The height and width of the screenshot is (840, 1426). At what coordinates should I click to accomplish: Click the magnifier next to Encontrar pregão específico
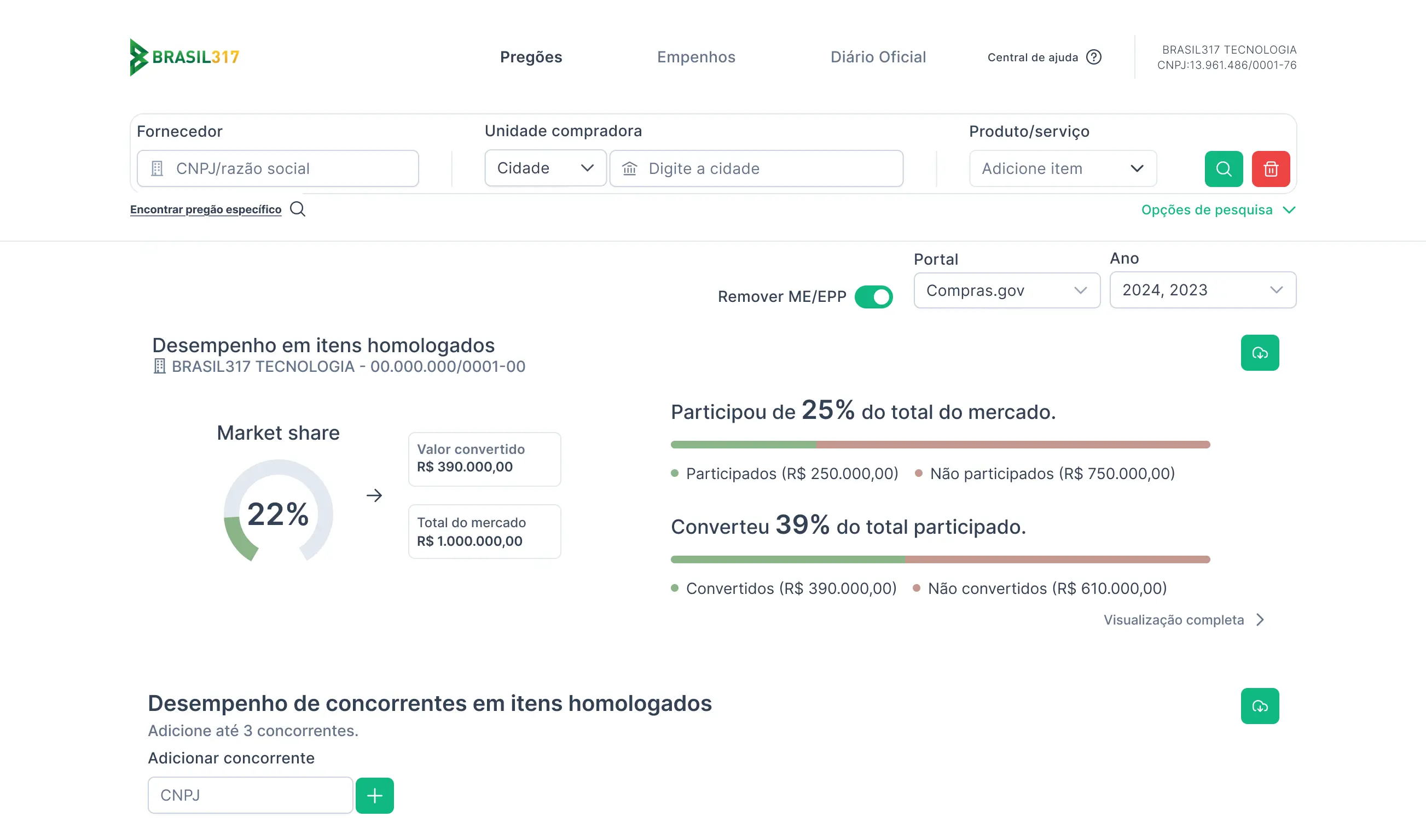pyautogui.click(x=297, y=209)
